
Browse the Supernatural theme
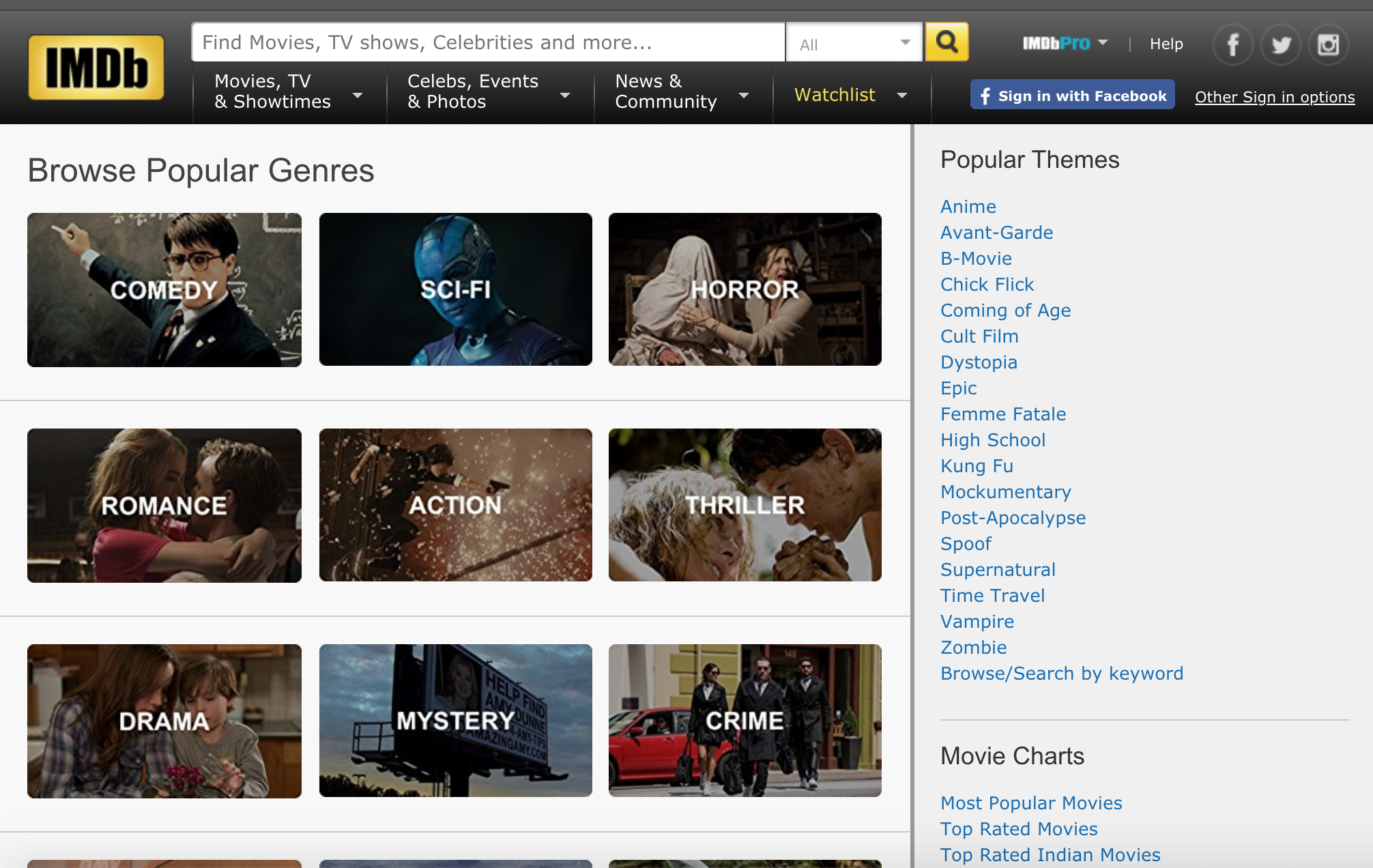998,570
